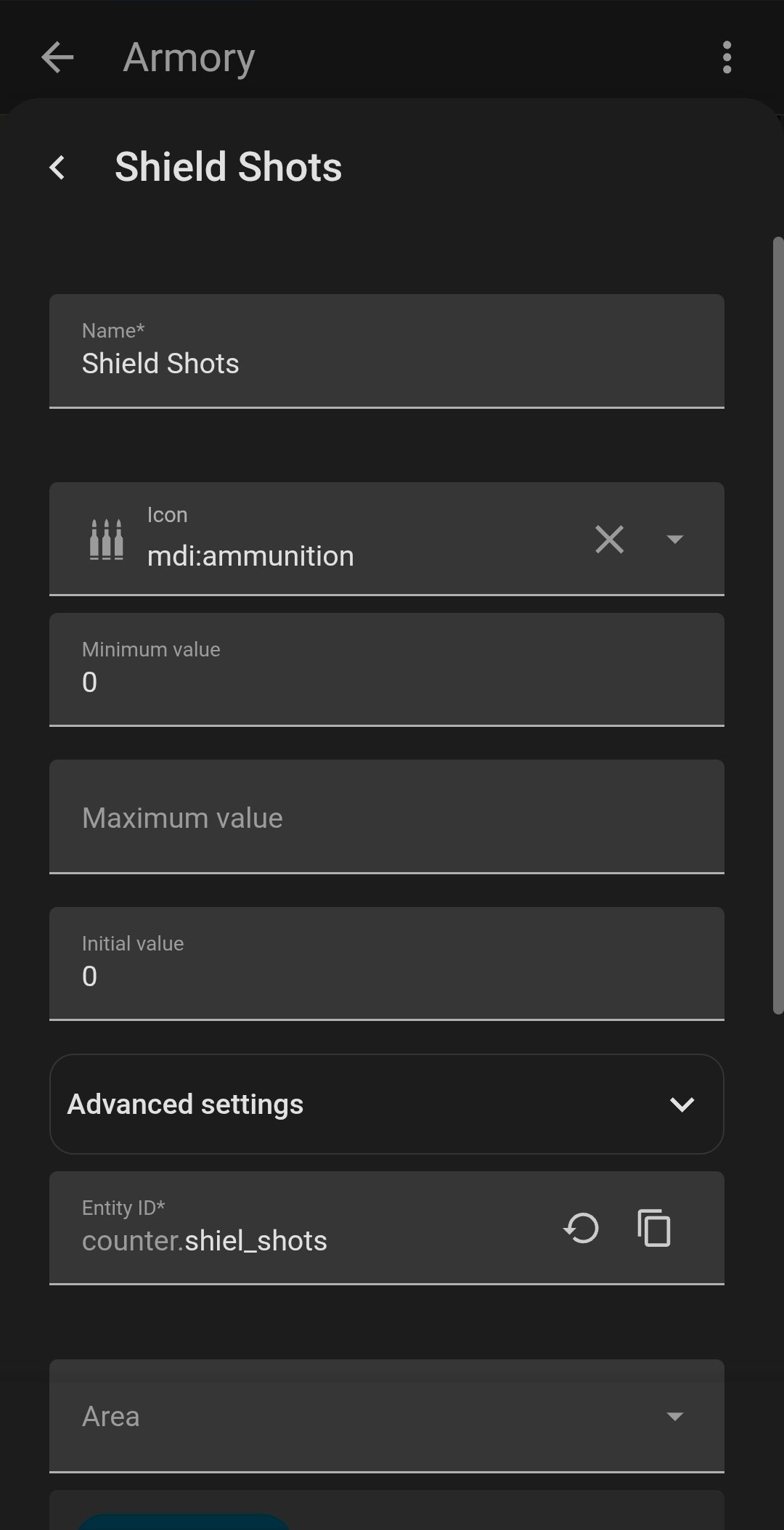This screenshot has height=1530, width=784.
Task: Select the Initial value field
Action: pyautogui.click(x=387, y=964)
